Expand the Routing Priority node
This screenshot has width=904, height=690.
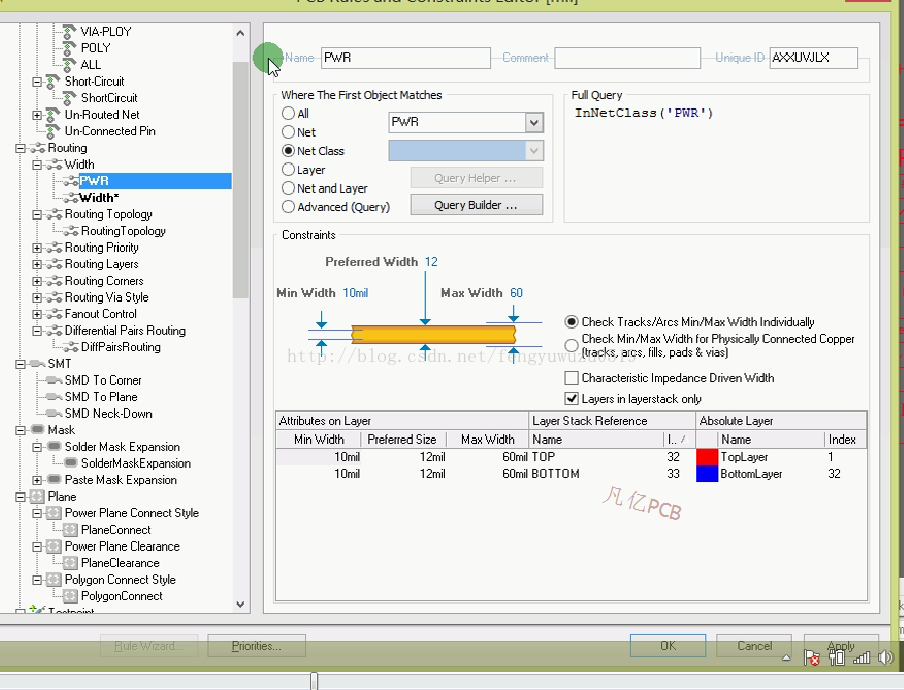(37, 248)
